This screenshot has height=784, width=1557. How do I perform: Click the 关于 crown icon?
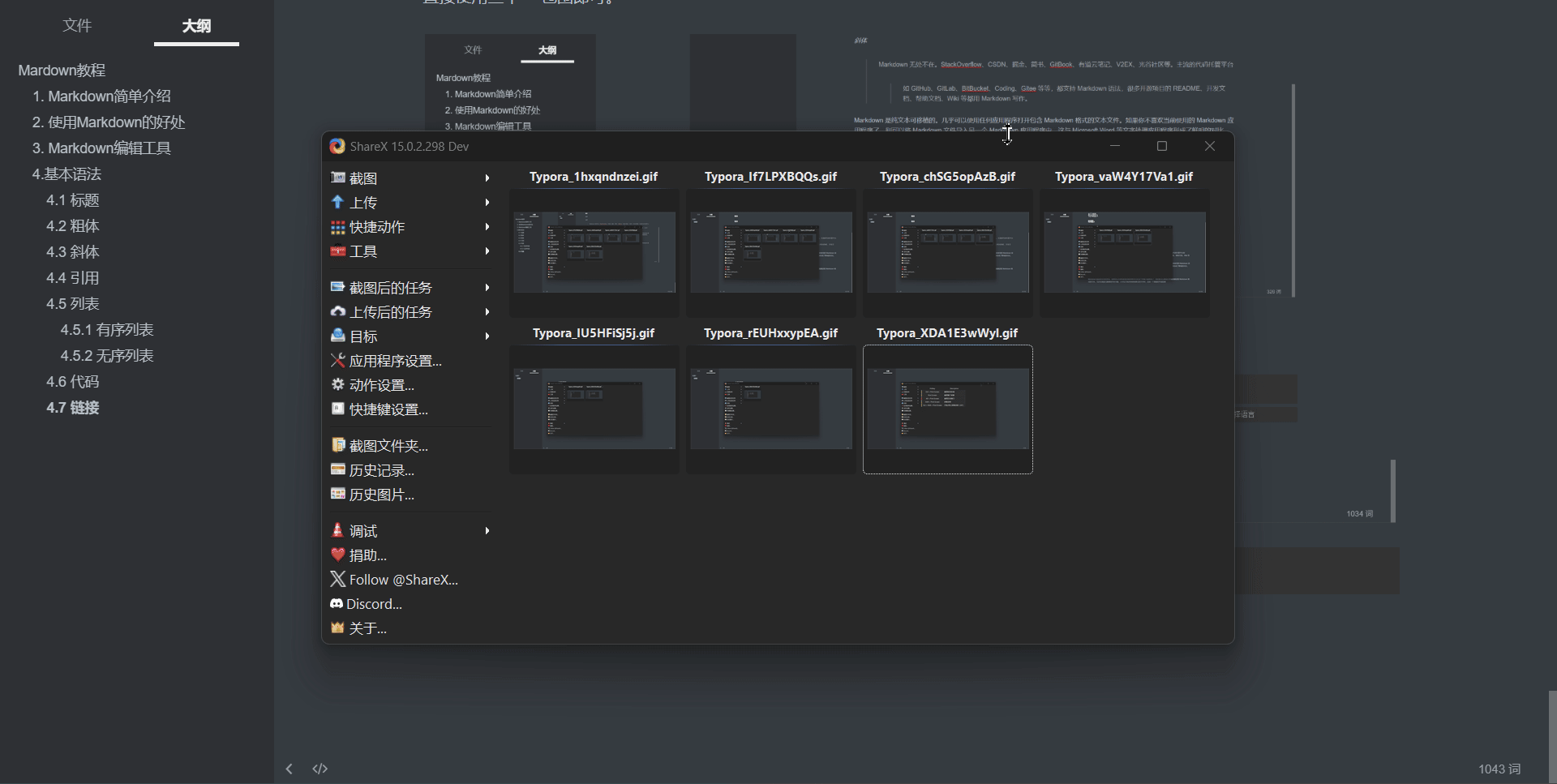point(338,628)
